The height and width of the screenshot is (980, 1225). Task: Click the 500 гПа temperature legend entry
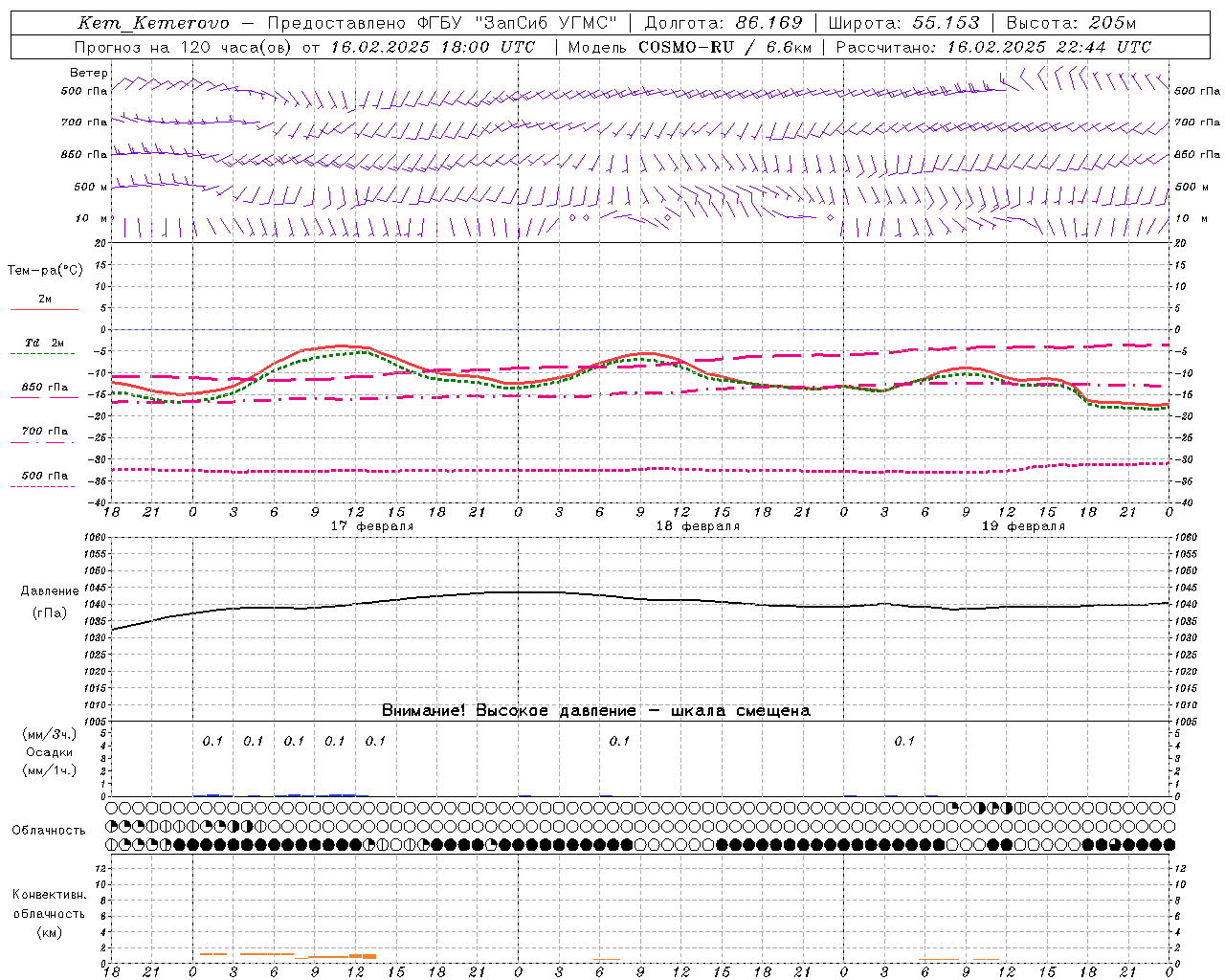pos(45,476)
